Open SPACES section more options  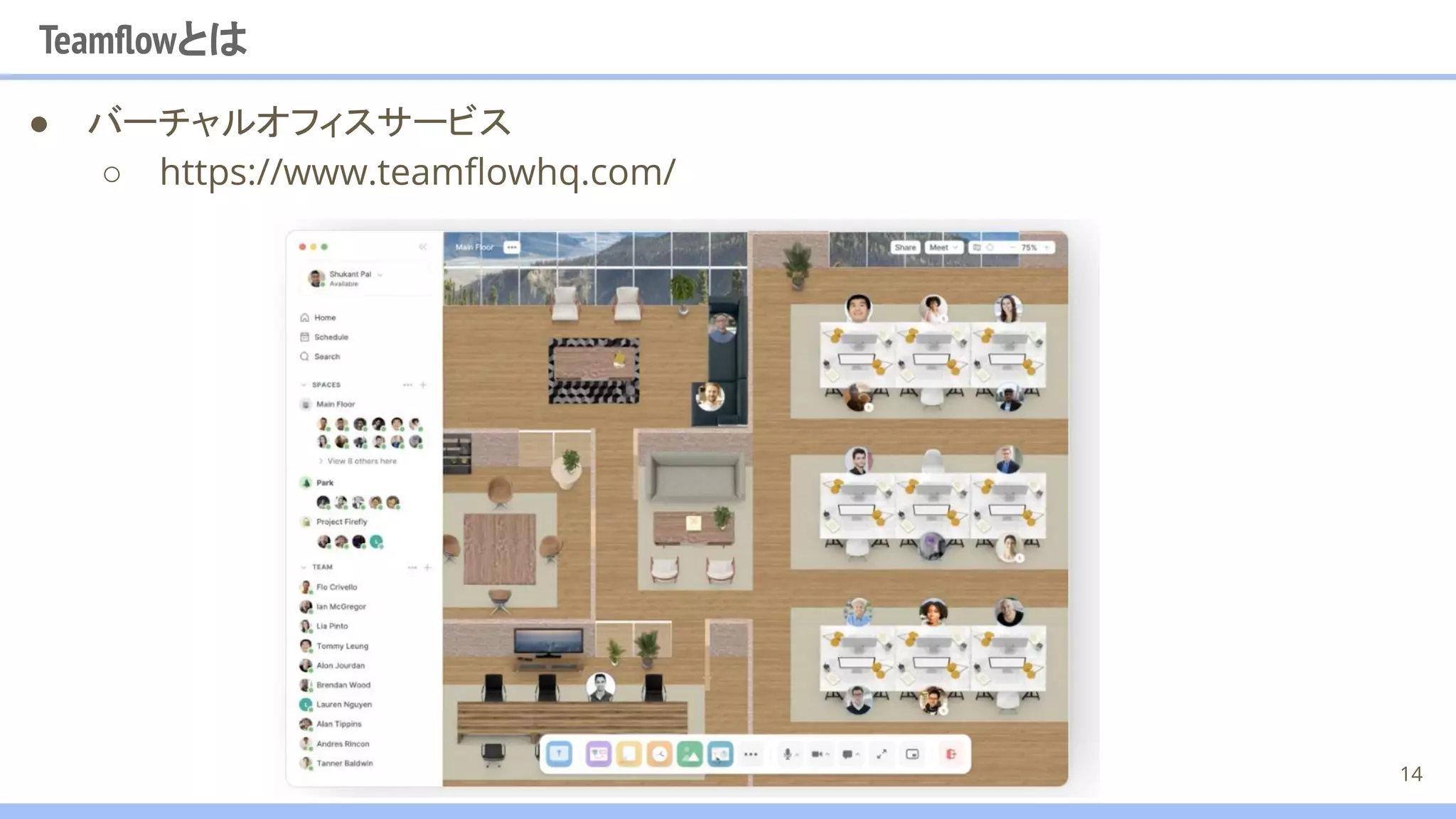[x=407, y=385]
